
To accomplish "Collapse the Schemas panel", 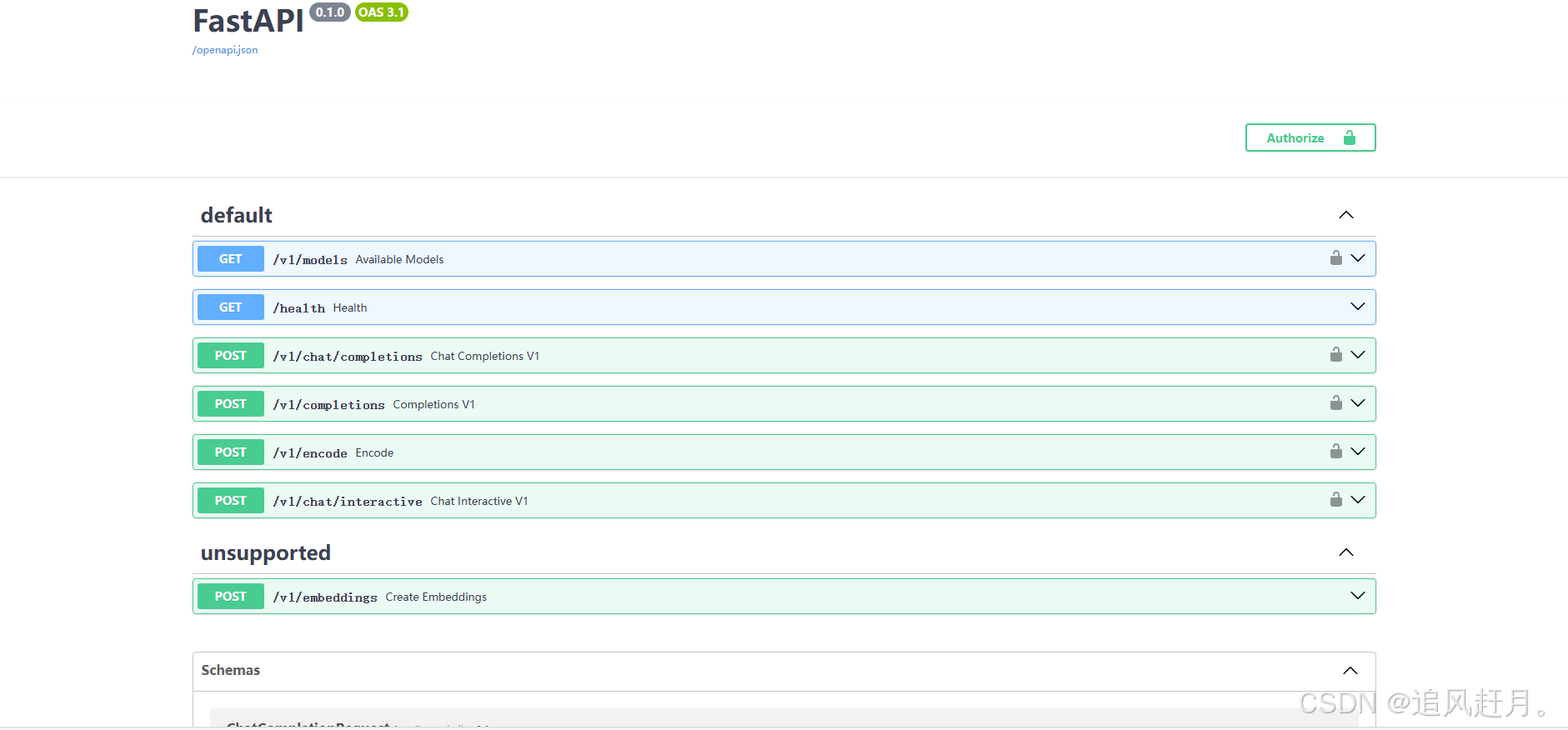I will pyautogui.click(x=1350, y=671).
